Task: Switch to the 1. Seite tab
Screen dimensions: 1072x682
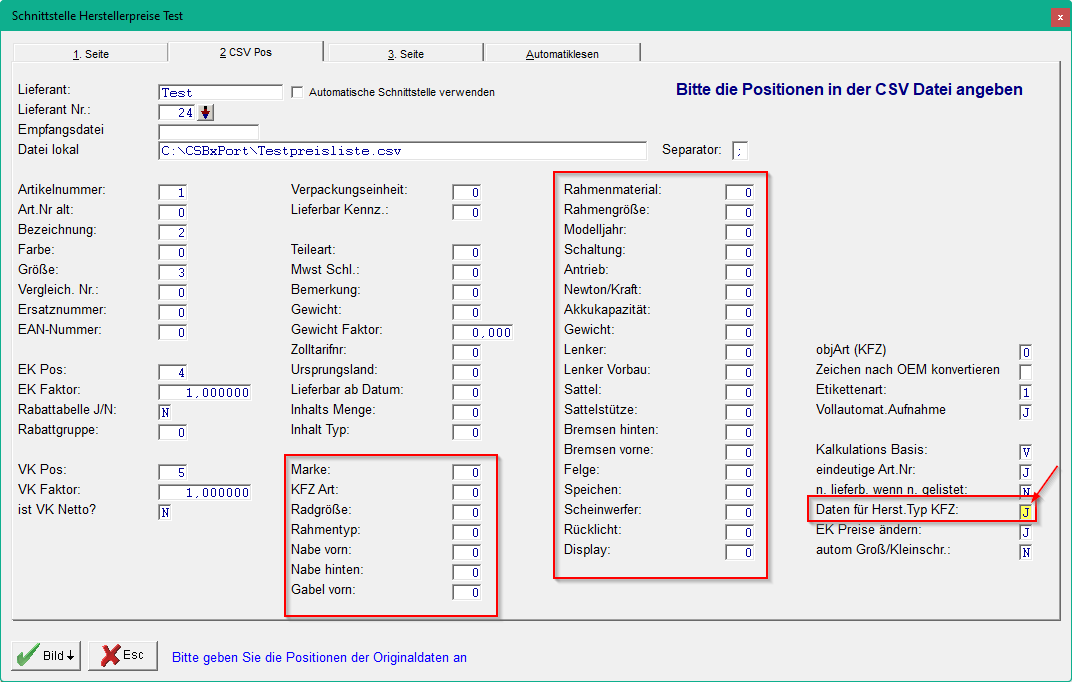Action: click(x=91, y=53)
